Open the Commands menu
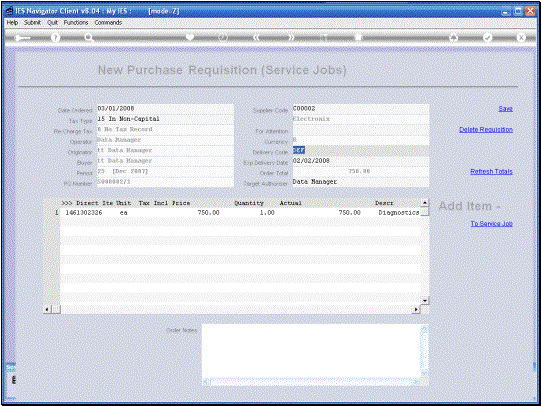Image resolution: width=541 pixels, height=406 pixels. 108,22
